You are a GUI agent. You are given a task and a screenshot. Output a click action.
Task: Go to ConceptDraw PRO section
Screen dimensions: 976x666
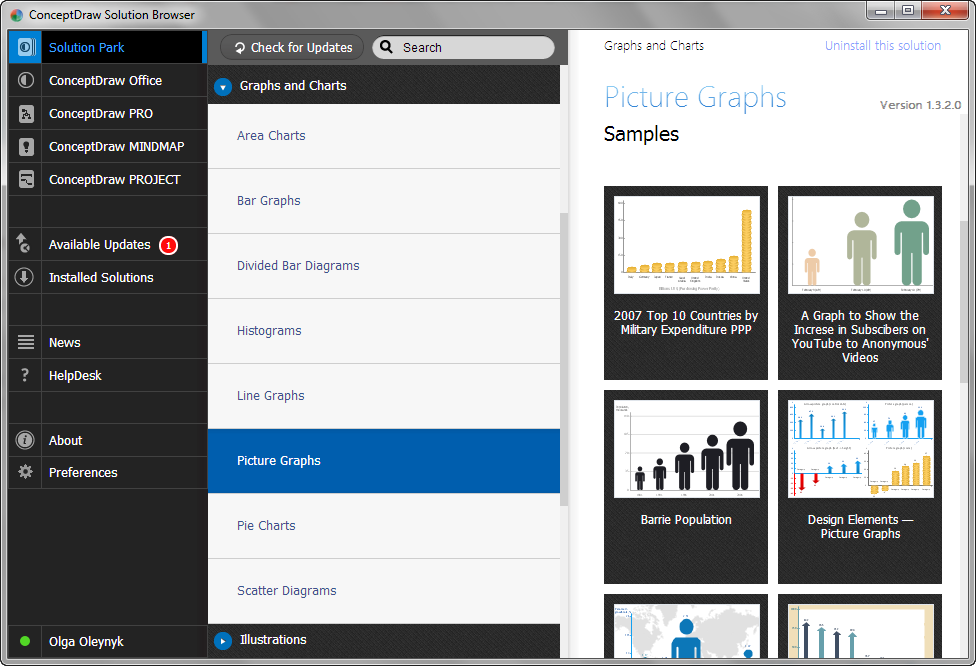coord(108,113)
